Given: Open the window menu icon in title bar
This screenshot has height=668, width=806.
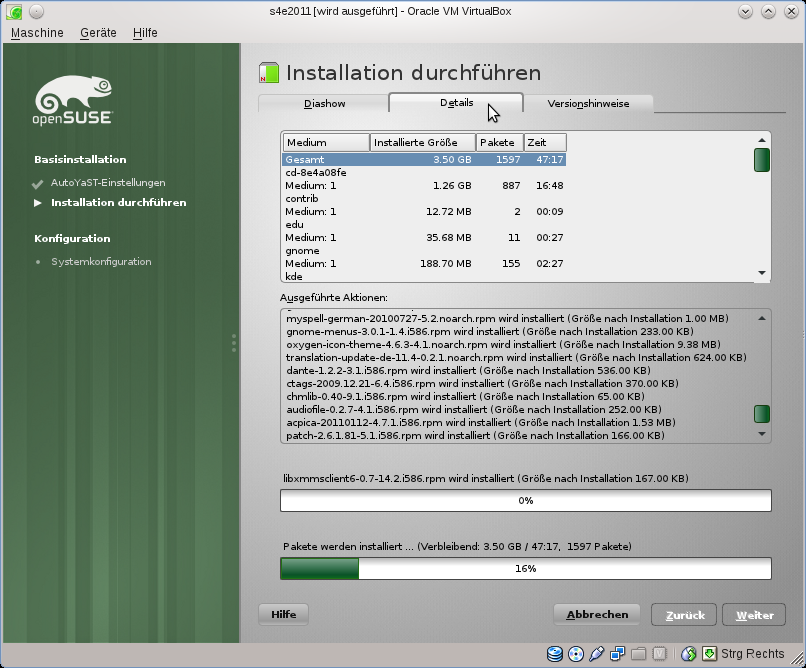Looking at the screenshot, I should point(14,11).
